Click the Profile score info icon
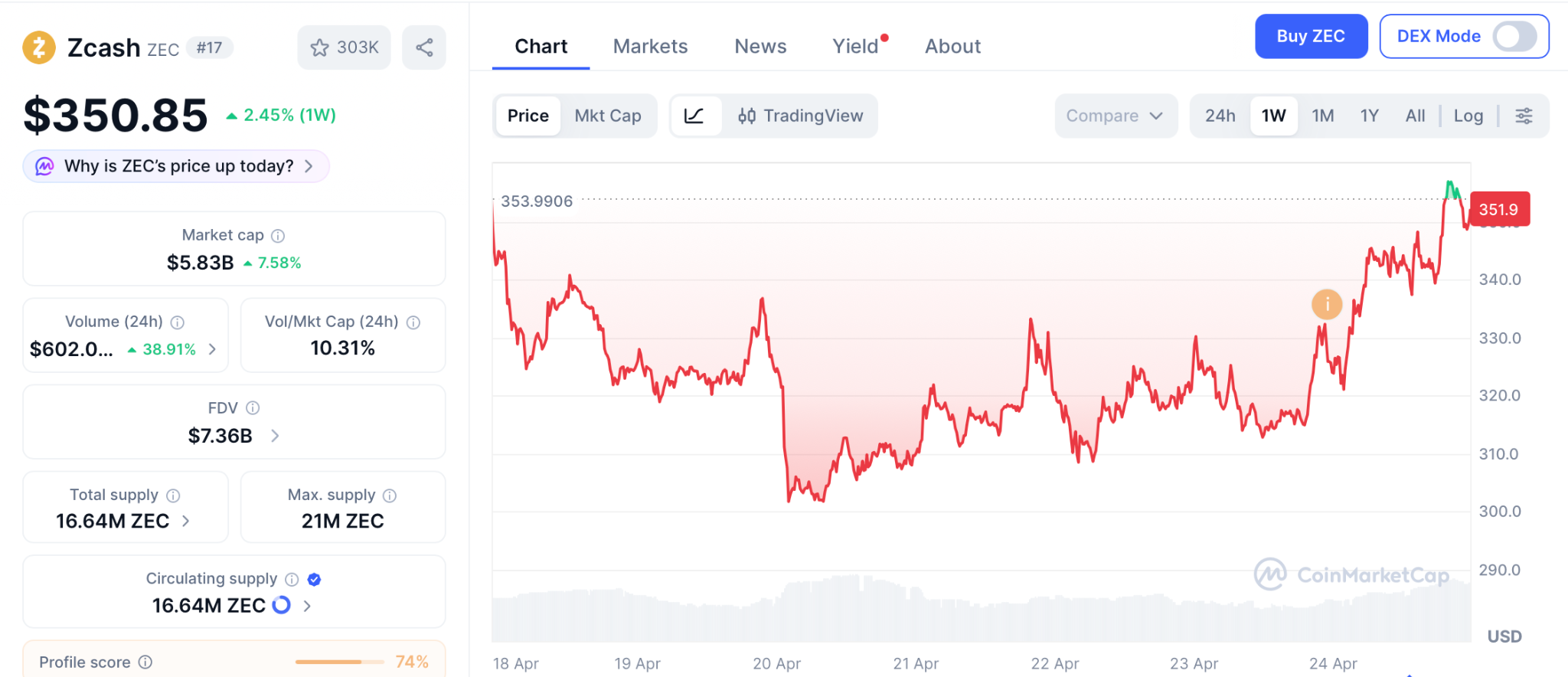1568x677 pixels. coord(145,662)
